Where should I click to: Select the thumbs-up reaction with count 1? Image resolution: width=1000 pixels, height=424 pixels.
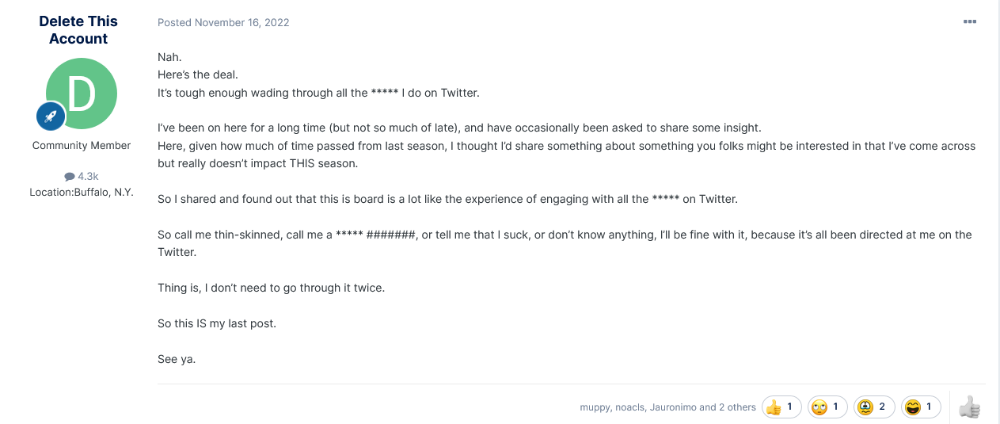point(781,406)
